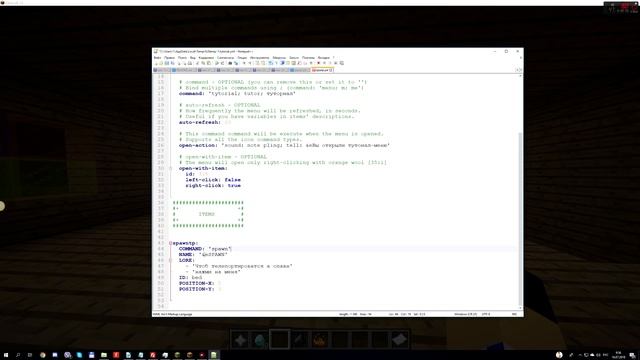Viewport: 640px width, 360px height.
Task: Click the 'POSITION-X:' line
Action: coord(200,283)
